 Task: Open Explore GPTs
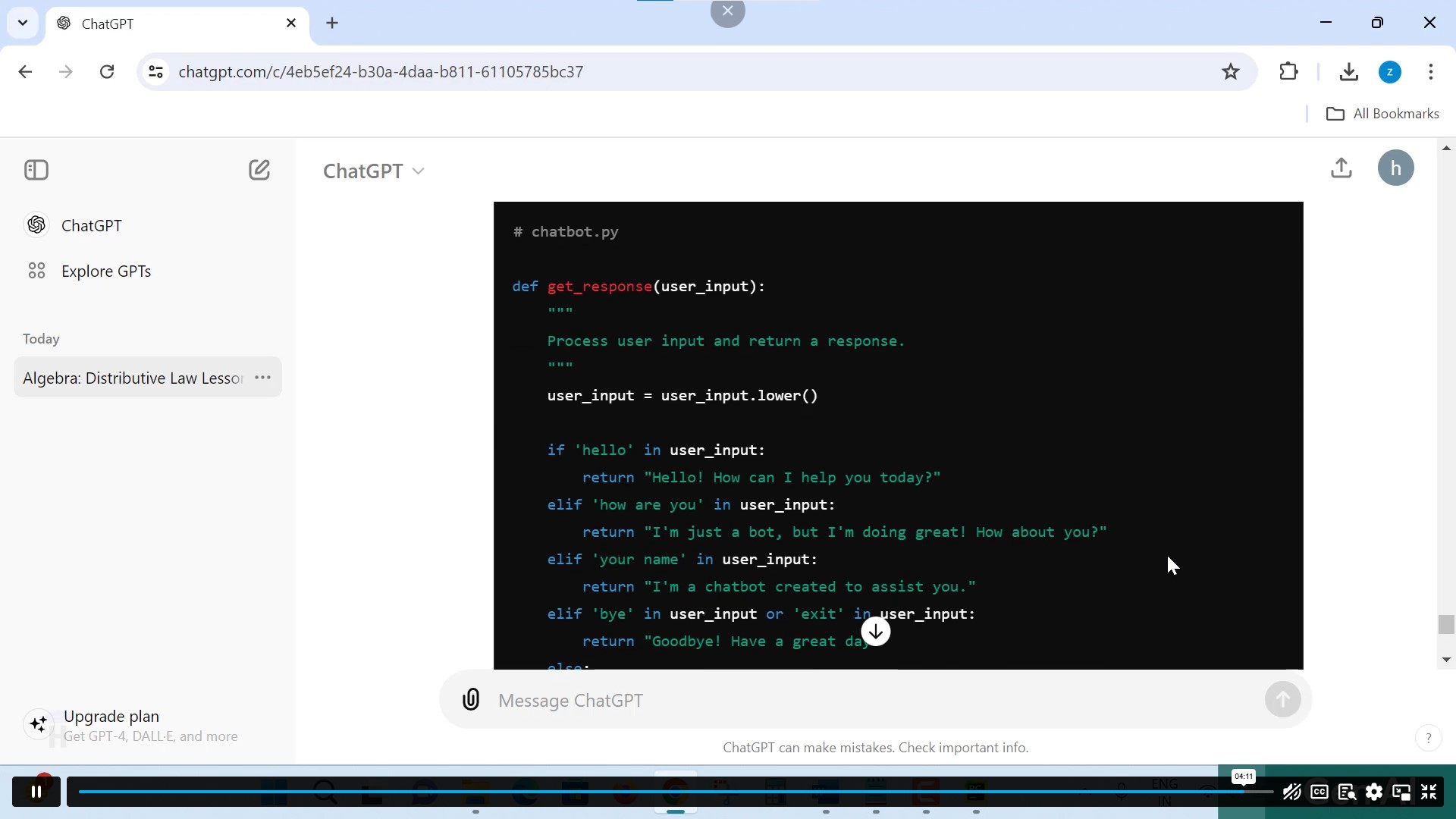point(104,271)
